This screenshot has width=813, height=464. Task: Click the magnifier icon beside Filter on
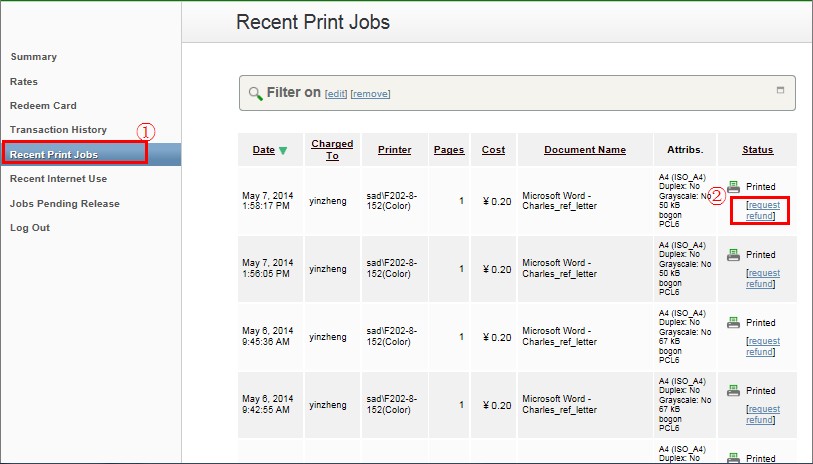tap(255, 93)
